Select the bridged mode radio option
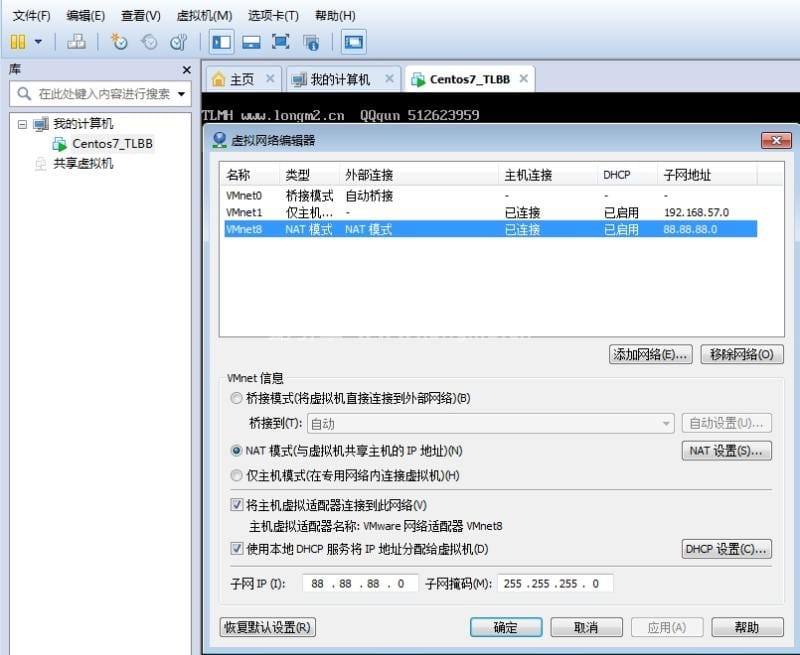Image resolution: width=800 pixels, height=655 pixels. click(x=237, y=398)
